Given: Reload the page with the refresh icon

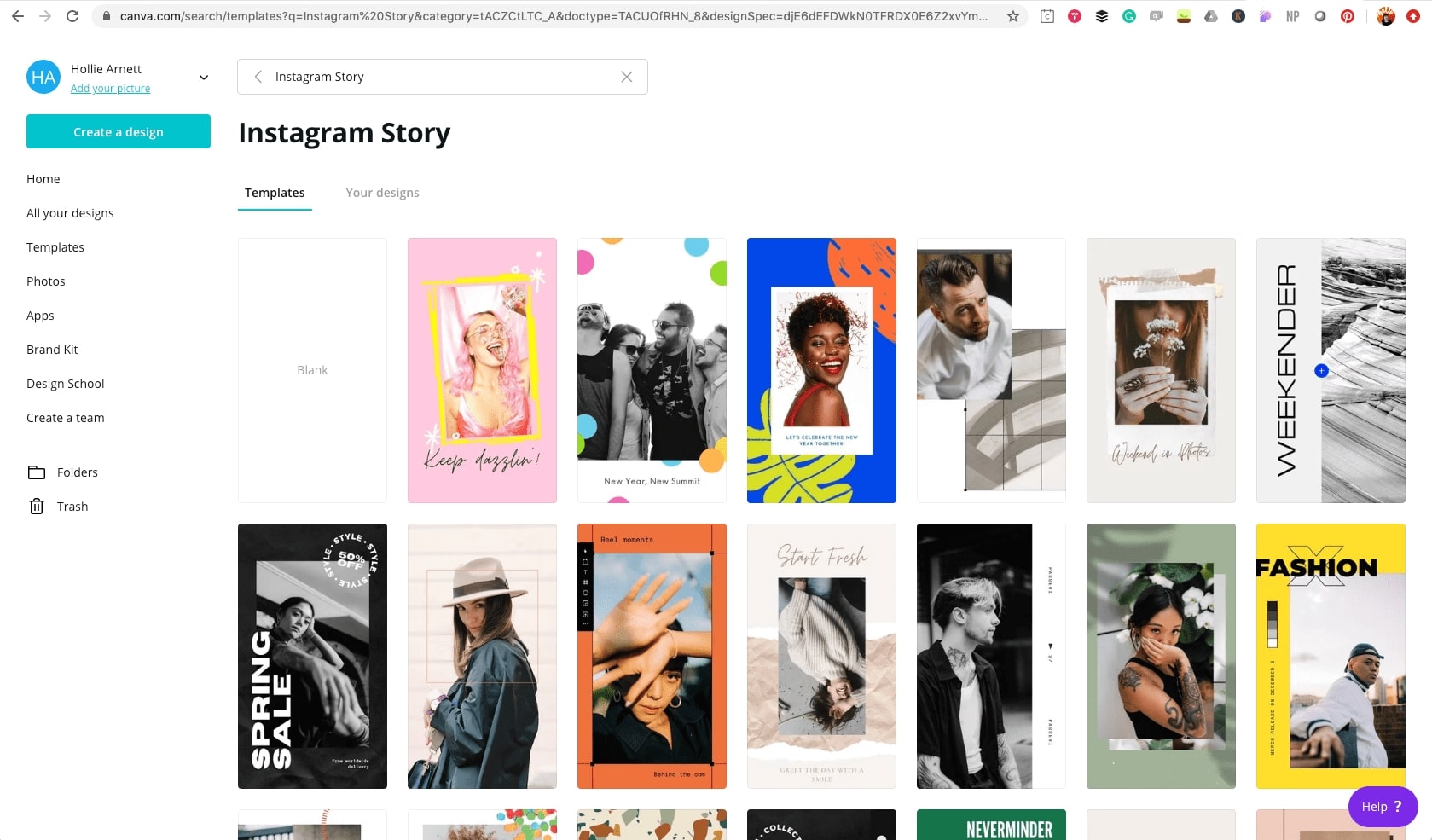Looking at the screenshot, I should (x=72, y=16).
